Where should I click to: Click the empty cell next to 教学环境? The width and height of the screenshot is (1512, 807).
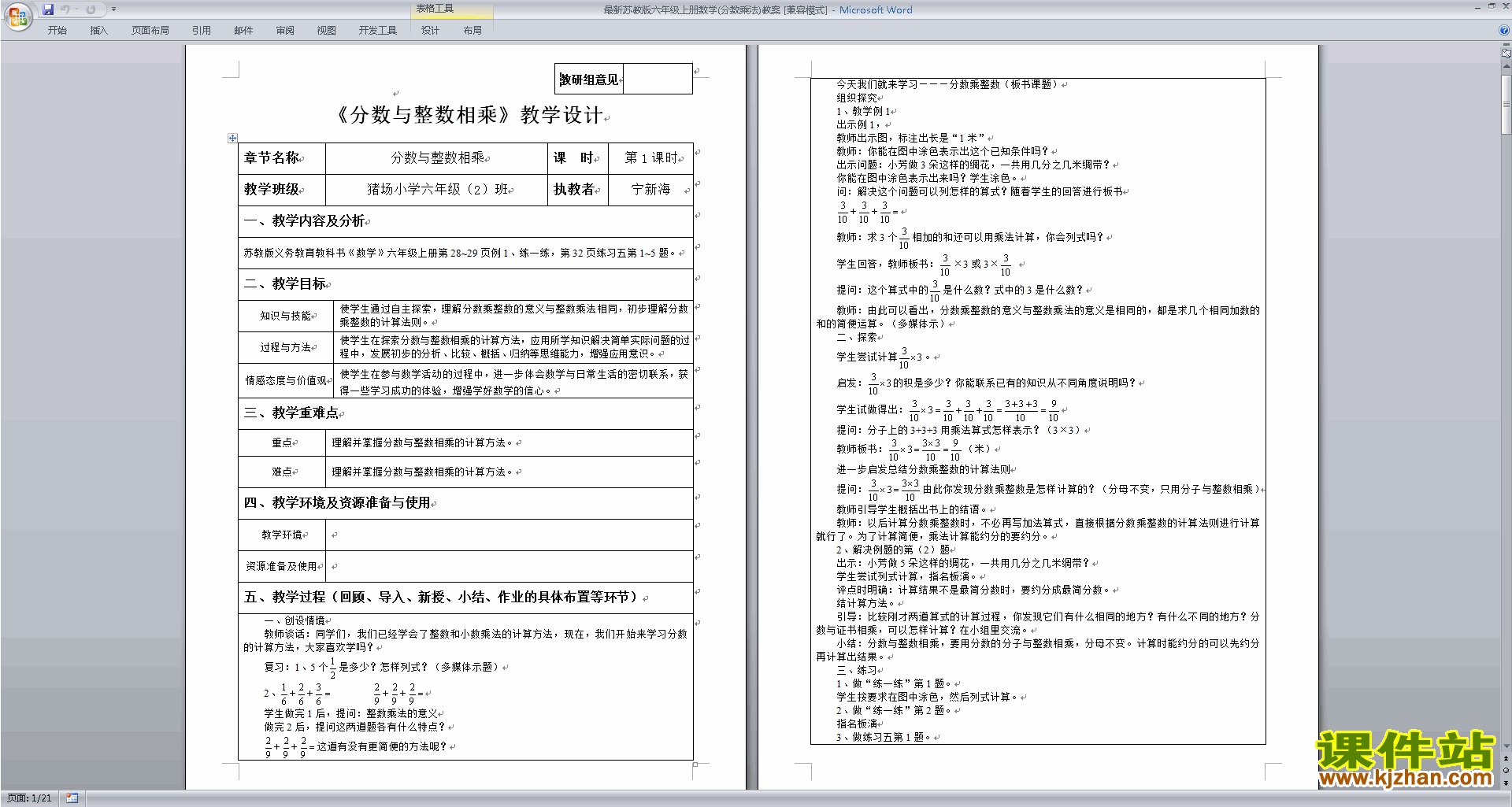click(x=509, y=535)
